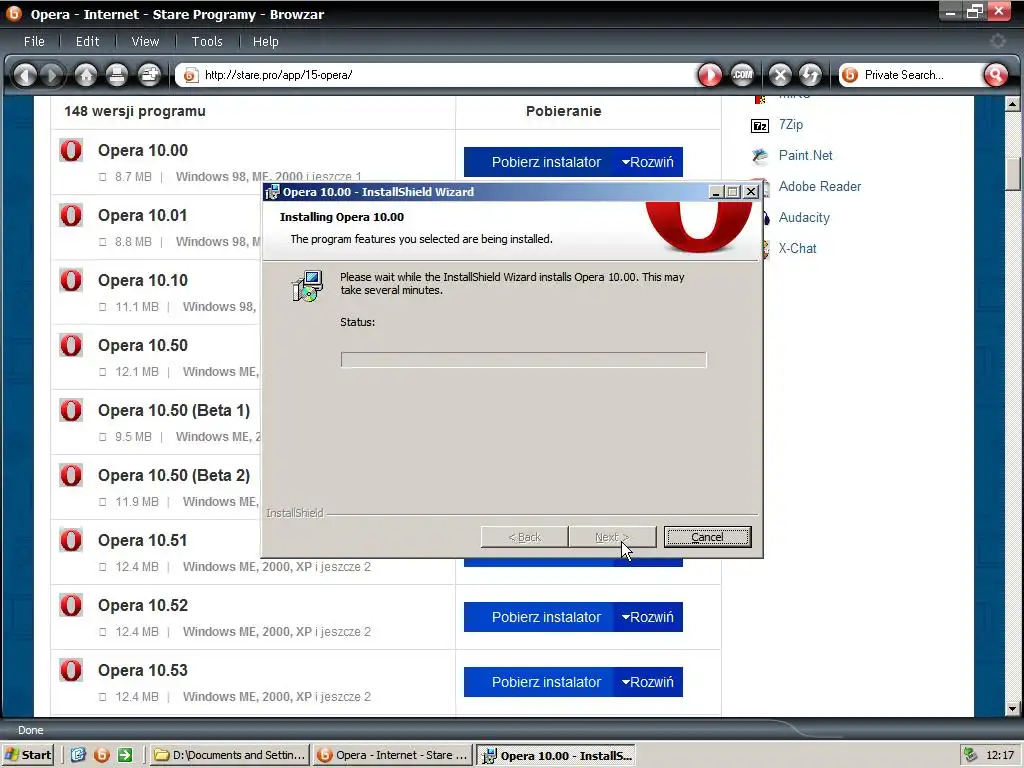Refresh the page with reload icon
The image size is (1024, 768).
[810, 75]
